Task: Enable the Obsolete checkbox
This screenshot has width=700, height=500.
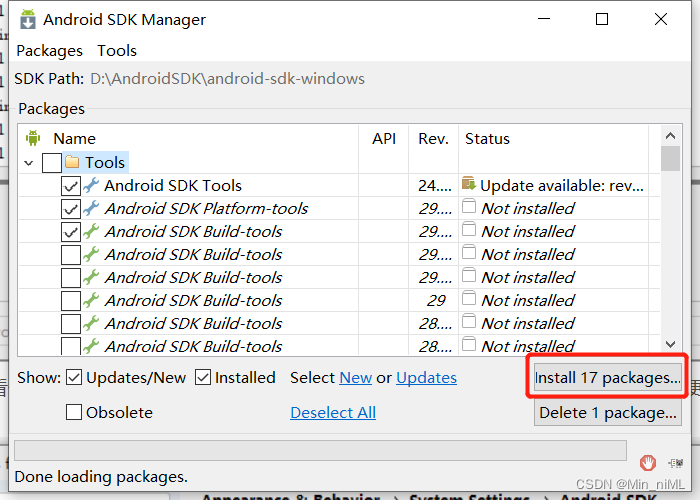Action: [74, 412]
